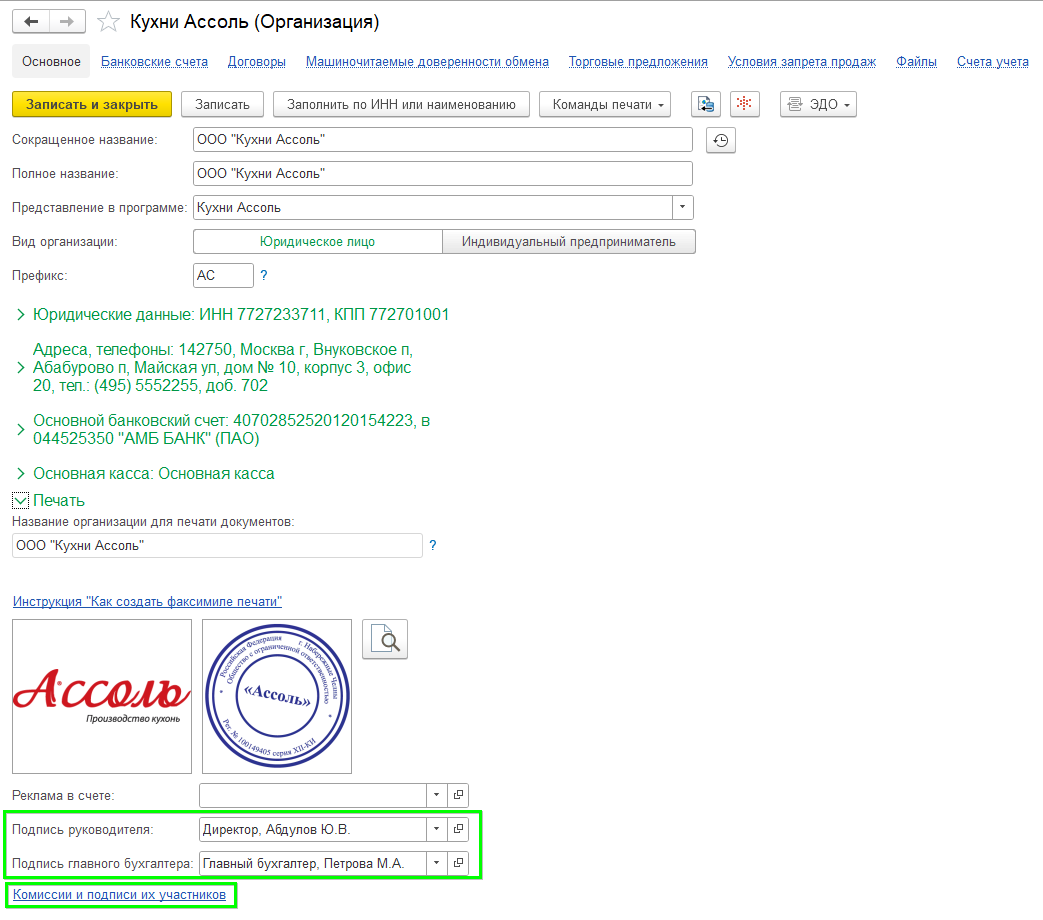Click the document exchange icon next to Команды печати

[706, 104]
